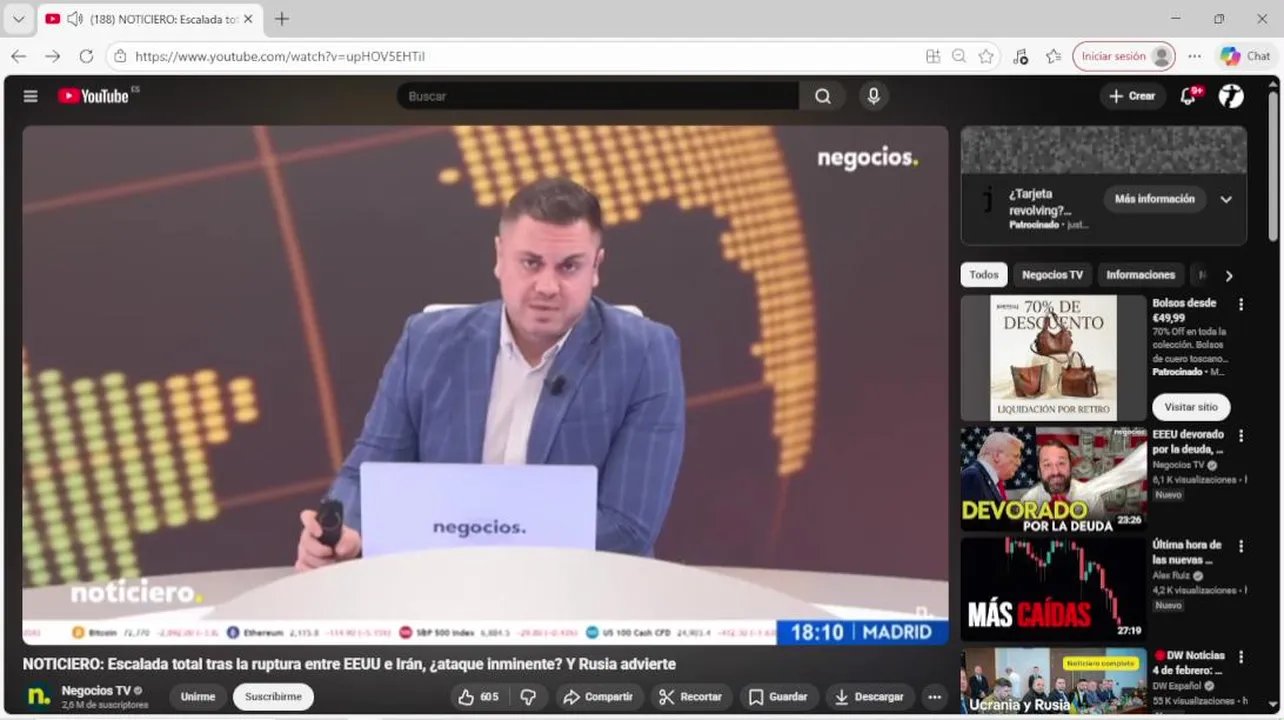Open the browser settings ellipsis menu
1284x720 pixels.
[1194, 56]
